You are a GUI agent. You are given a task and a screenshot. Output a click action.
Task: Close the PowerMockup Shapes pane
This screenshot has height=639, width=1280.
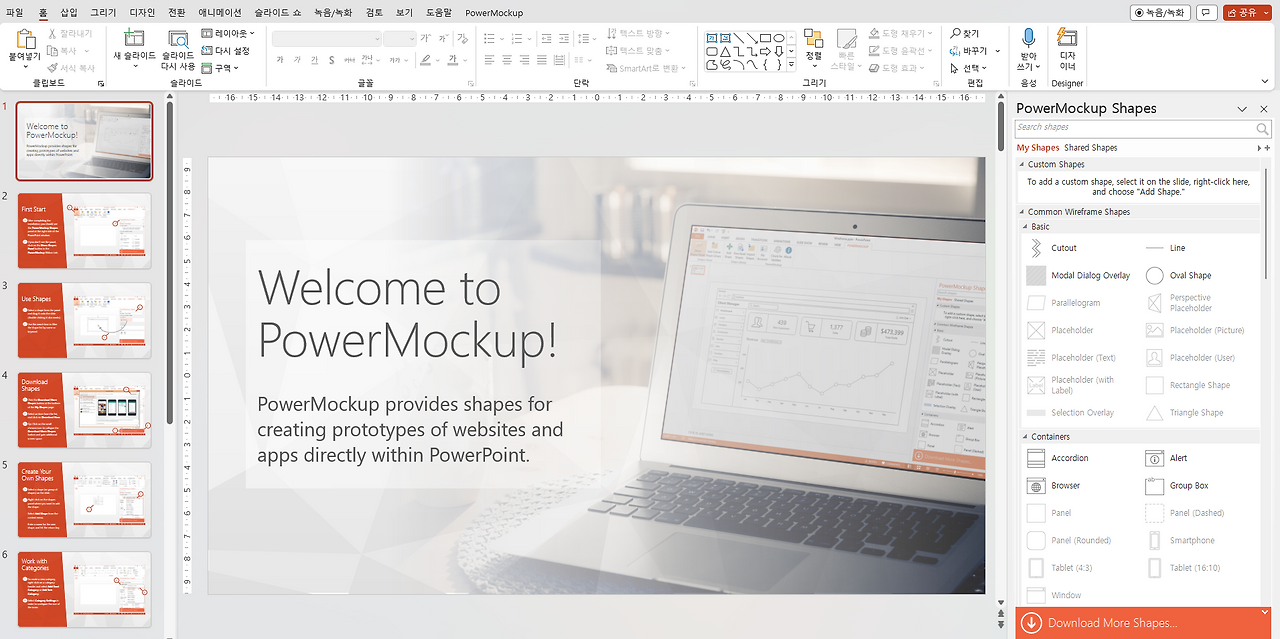(1262, 109)
